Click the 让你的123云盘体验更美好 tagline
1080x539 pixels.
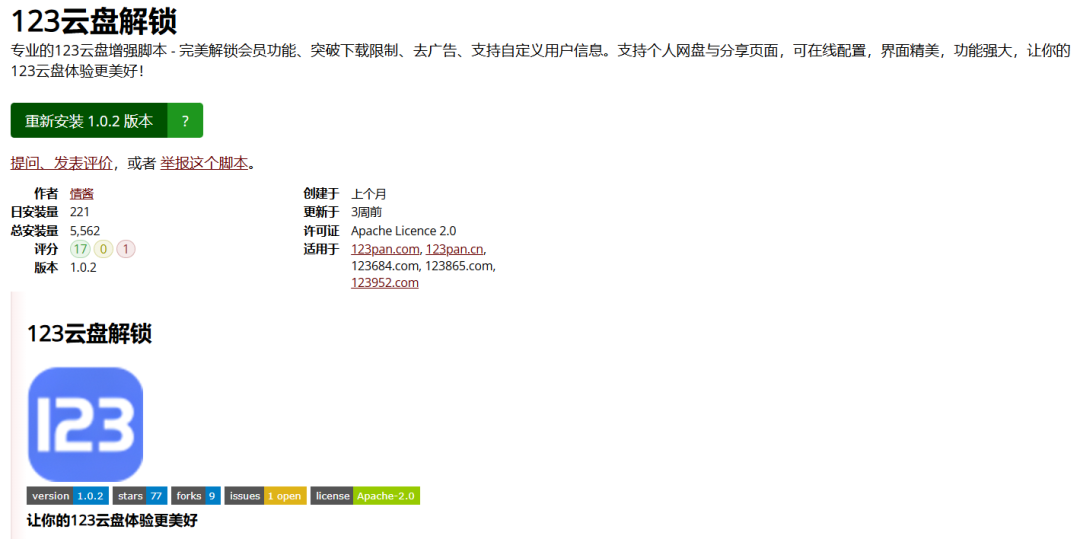coord(112,520)
